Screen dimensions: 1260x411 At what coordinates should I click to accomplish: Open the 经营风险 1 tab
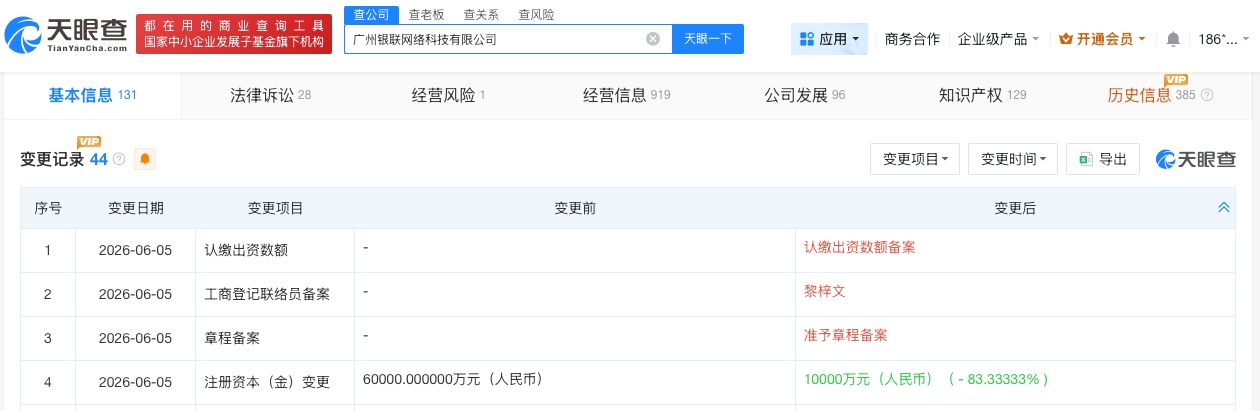point(448,96)
